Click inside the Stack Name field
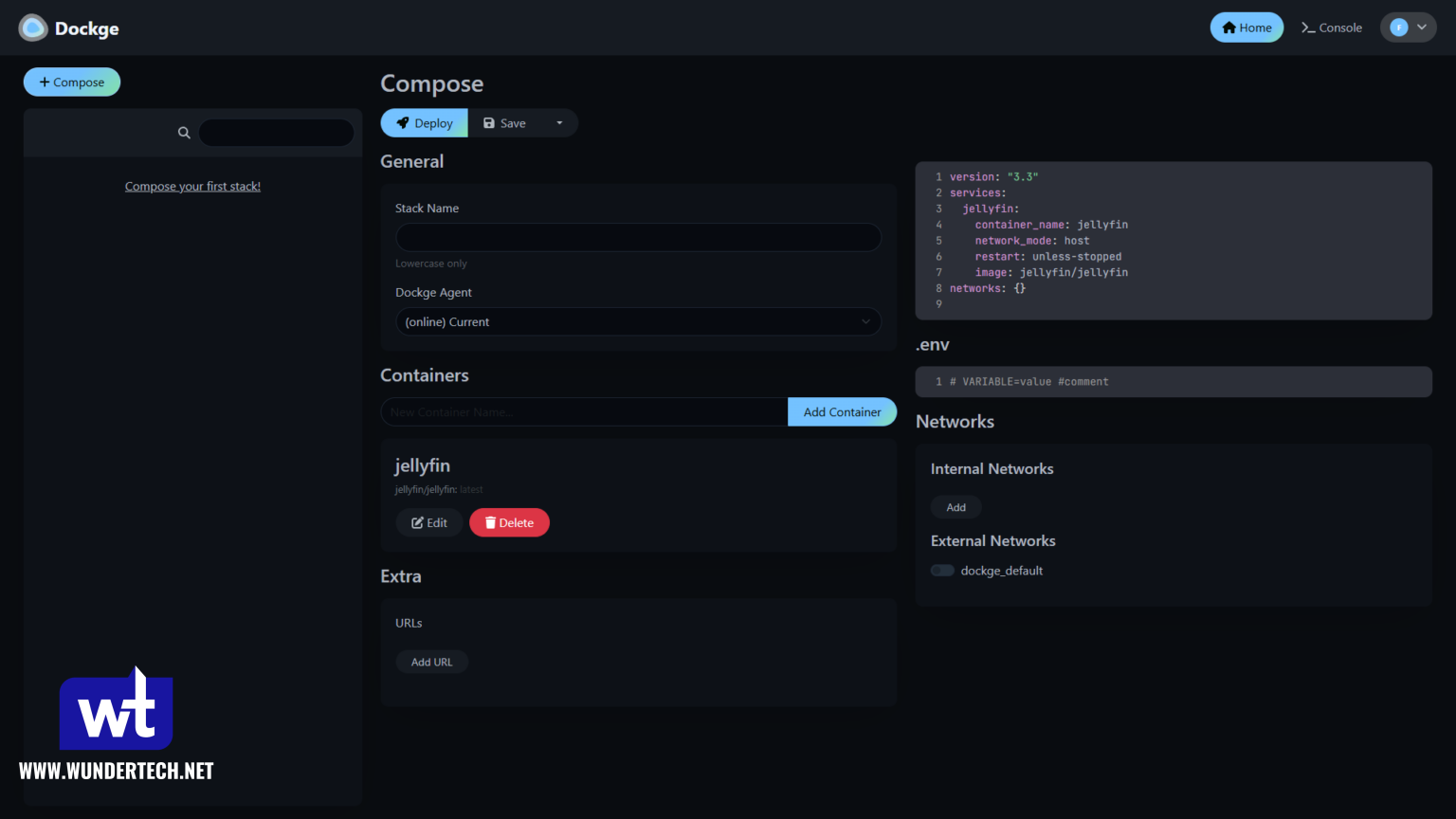 [637, 237]
